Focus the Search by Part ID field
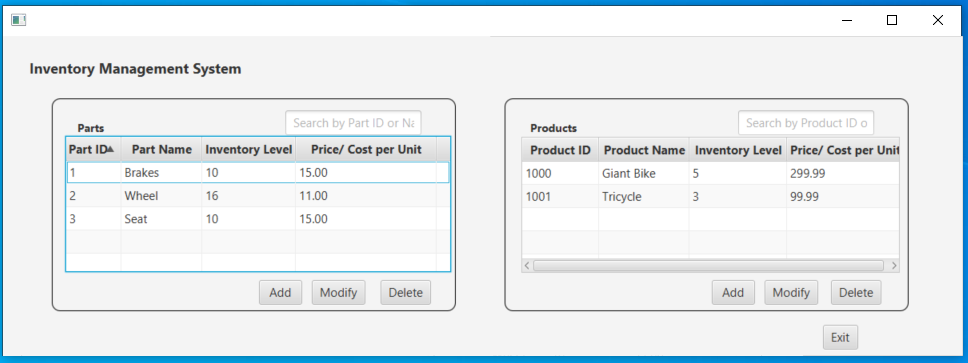This screenshot has height=363, width=968. tap(353, 123)
